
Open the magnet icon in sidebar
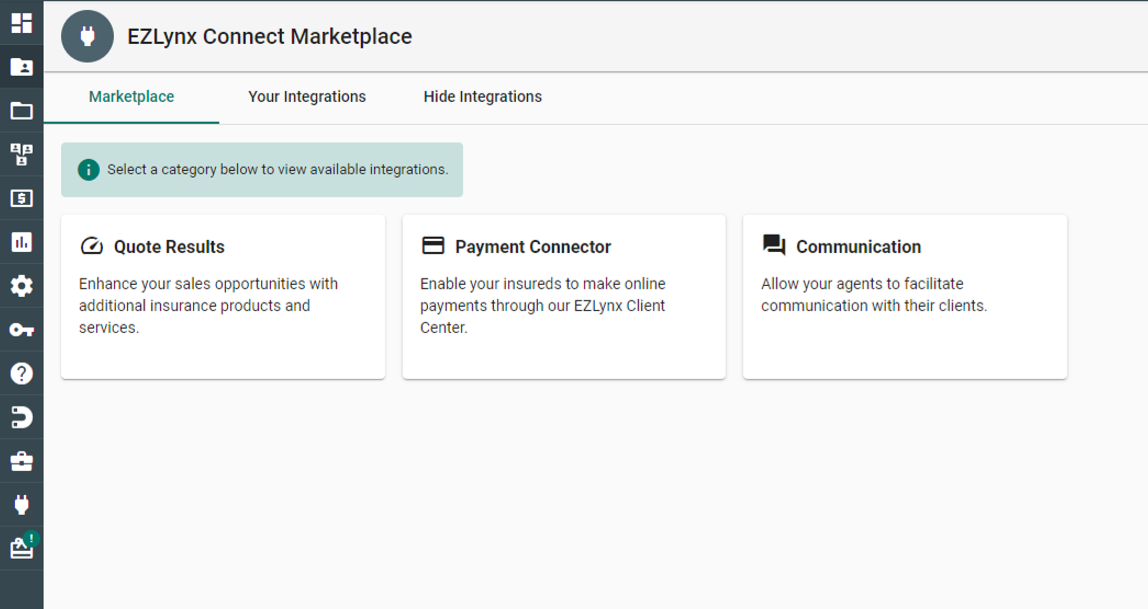pyautogui.click(x=21, y=418)
